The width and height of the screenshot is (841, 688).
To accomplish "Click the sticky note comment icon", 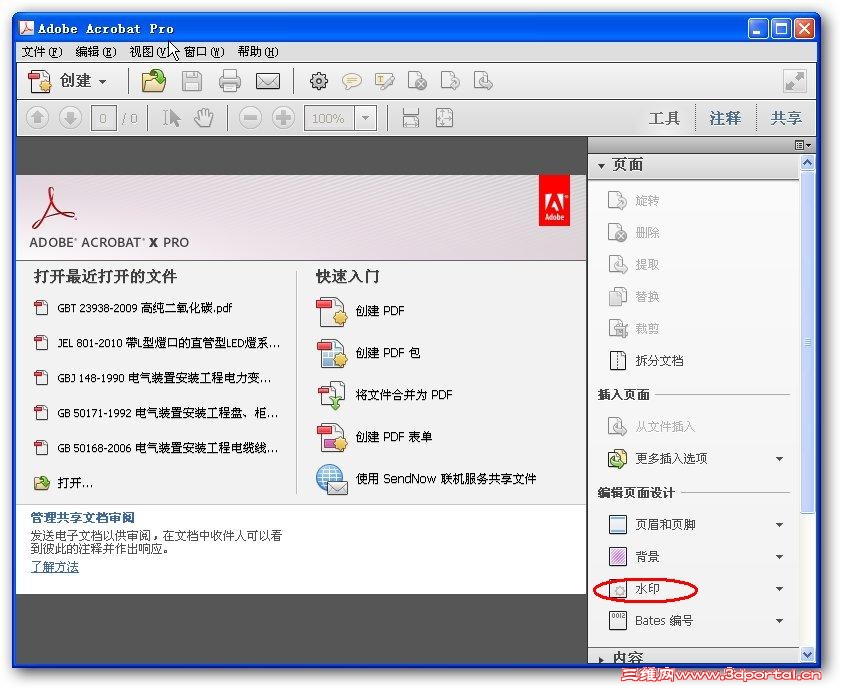I will [x=352, y=82].
